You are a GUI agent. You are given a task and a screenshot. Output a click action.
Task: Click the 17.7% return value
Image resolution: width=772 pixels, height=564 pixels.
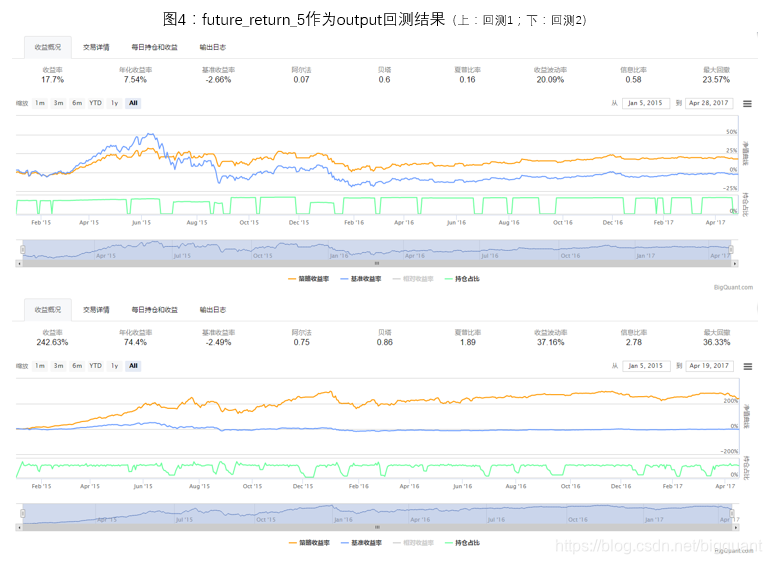click(52, 80)
